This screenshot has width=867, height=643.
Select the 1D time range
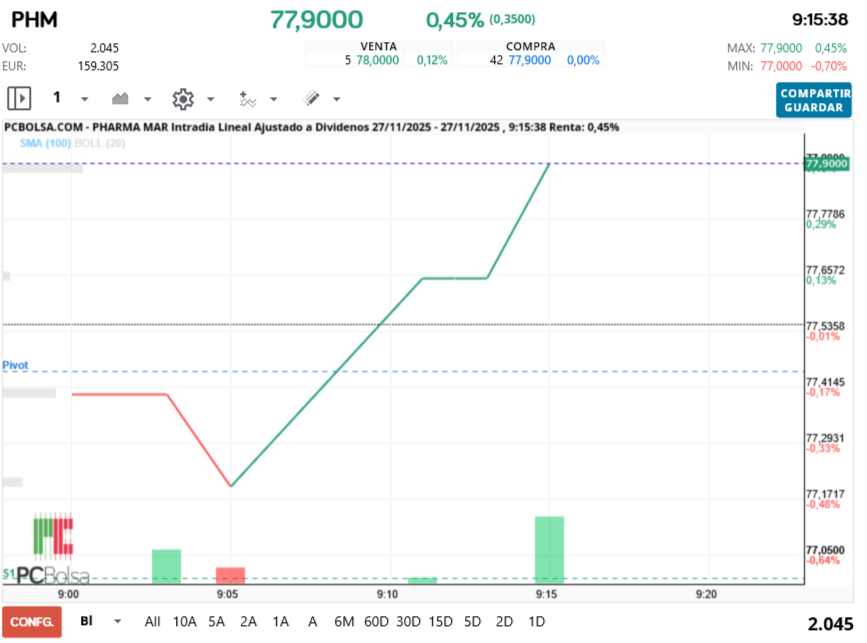[536, 621]
